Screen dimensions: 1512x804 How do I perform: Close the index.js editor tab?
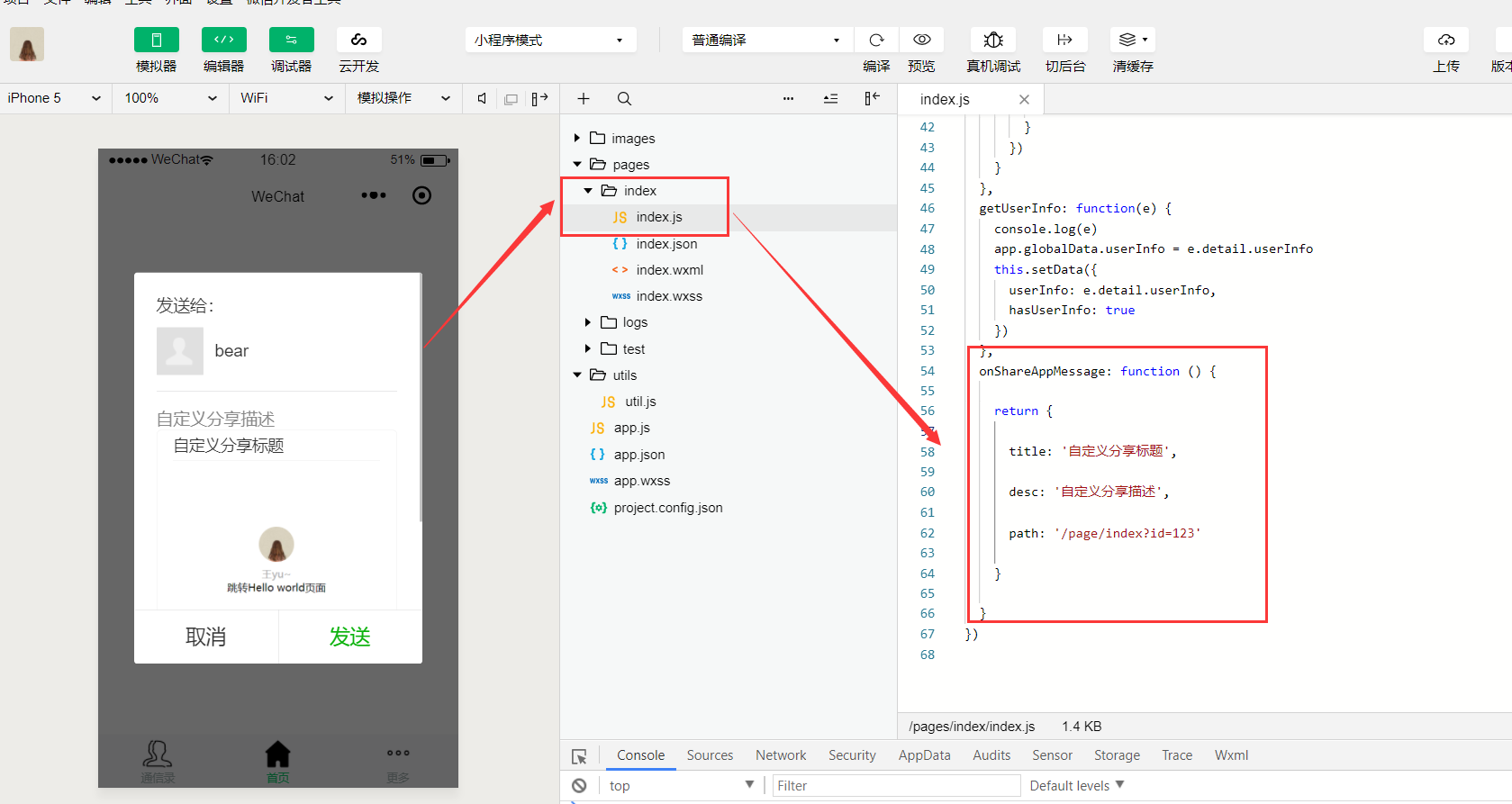click(x=1024, y=99)
